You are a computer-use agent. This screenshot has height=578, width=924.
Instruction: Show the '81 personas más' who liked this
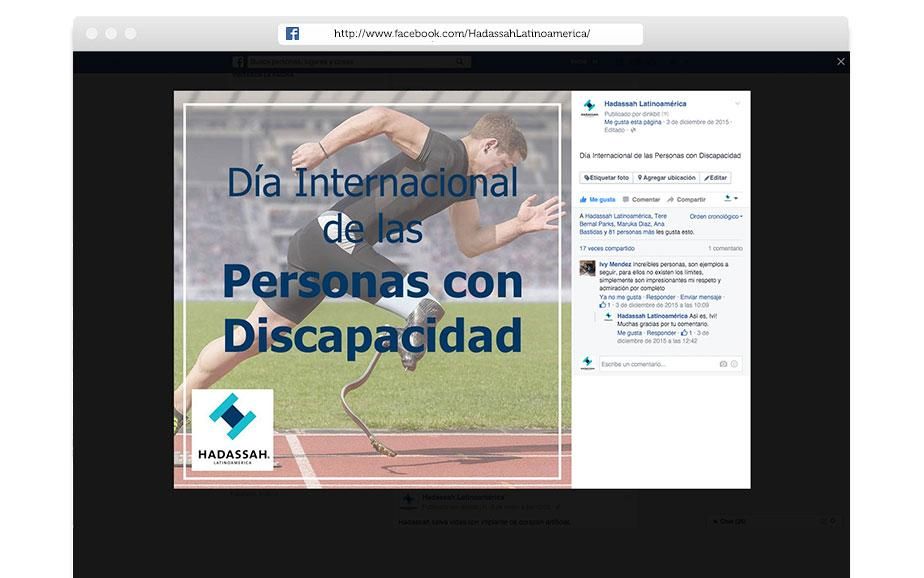(634, 232)
